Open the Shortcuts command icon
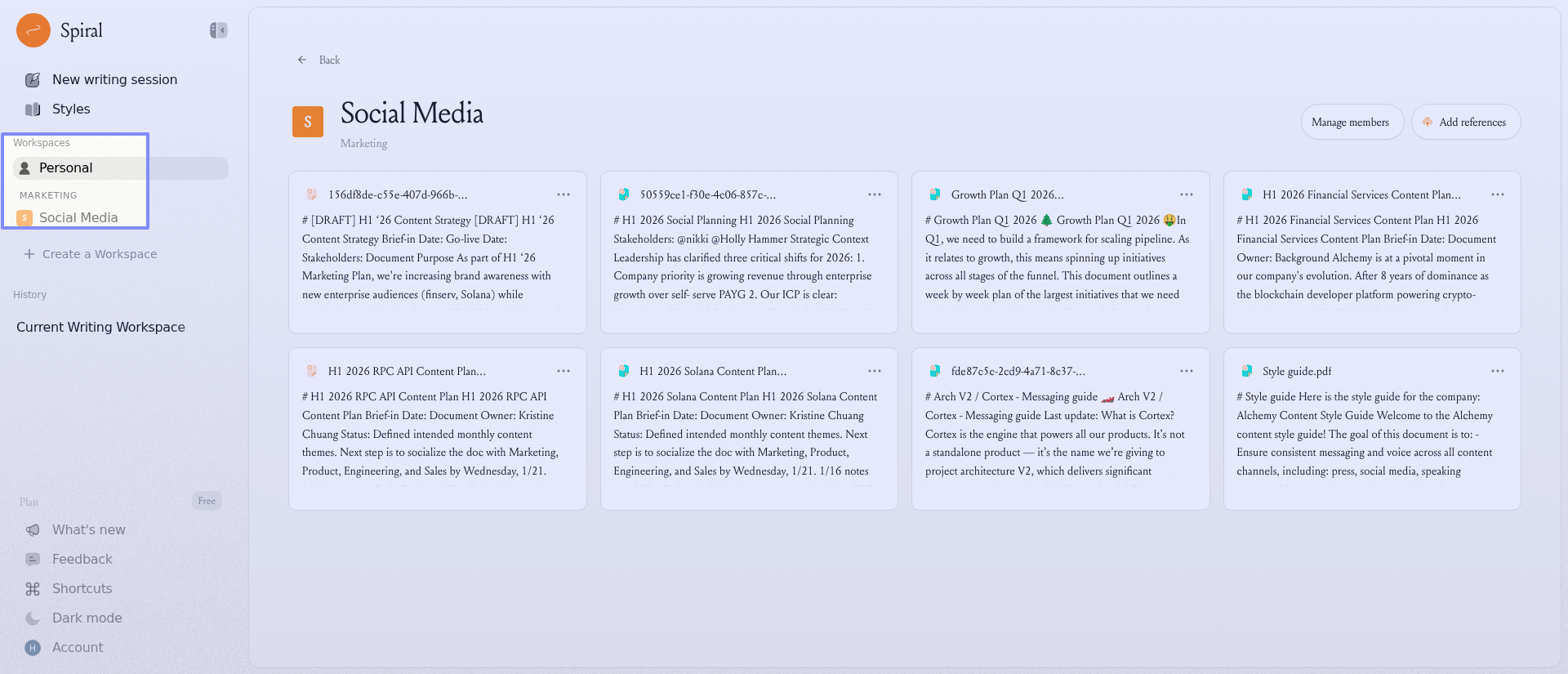This screenshot has height=674, width=1568. (33, 589)
